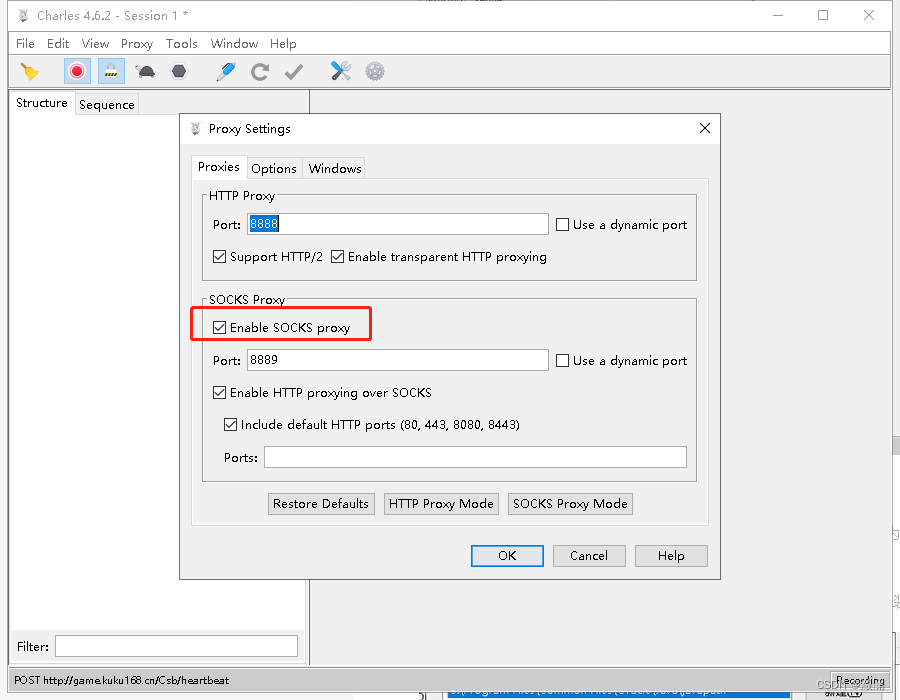This screenshot has width=900, height=700.
Task: Open the Tools wrench icon
Action: (x=340, y=71)
